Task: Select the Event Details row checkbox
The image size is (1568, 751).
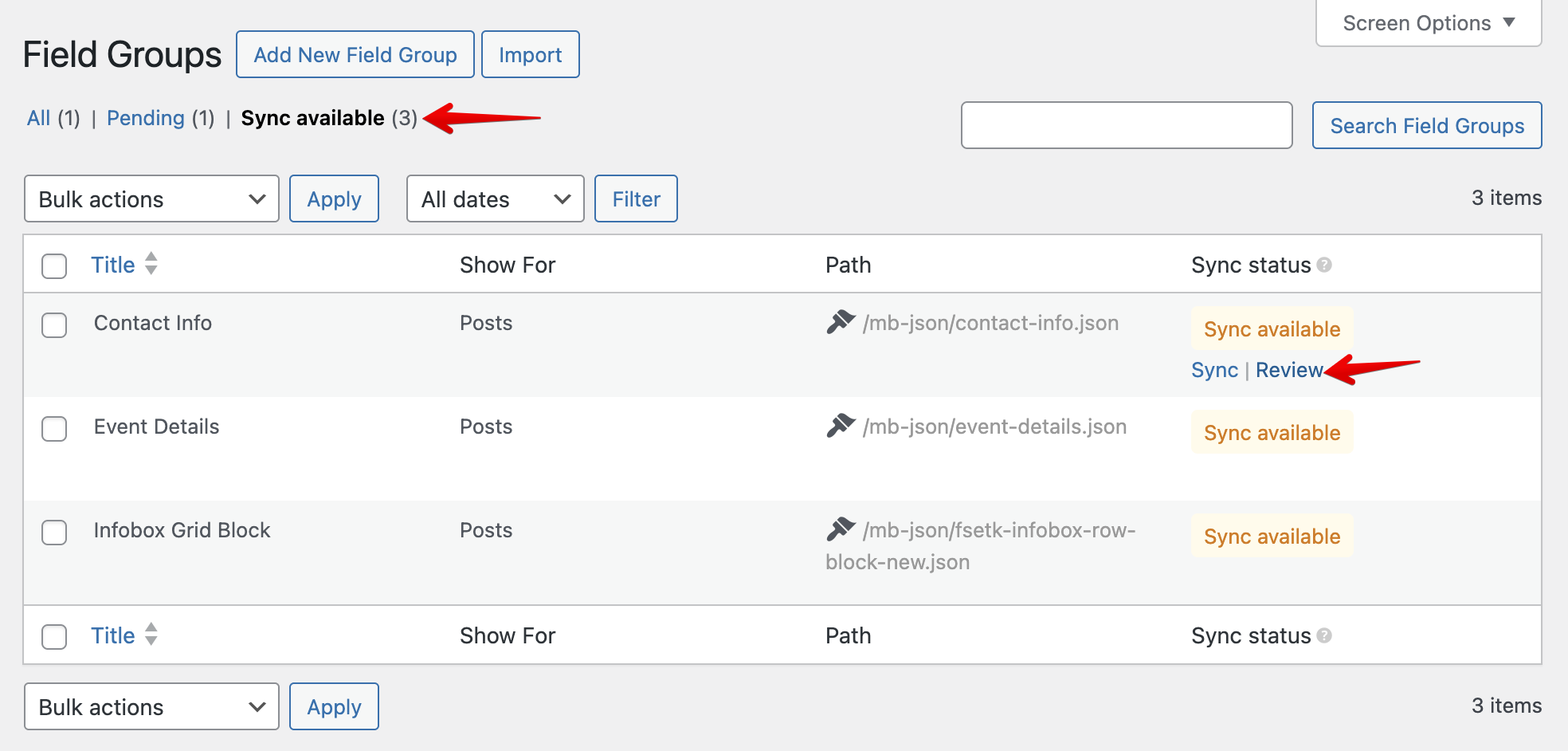Action: click(x=54, y=429)
